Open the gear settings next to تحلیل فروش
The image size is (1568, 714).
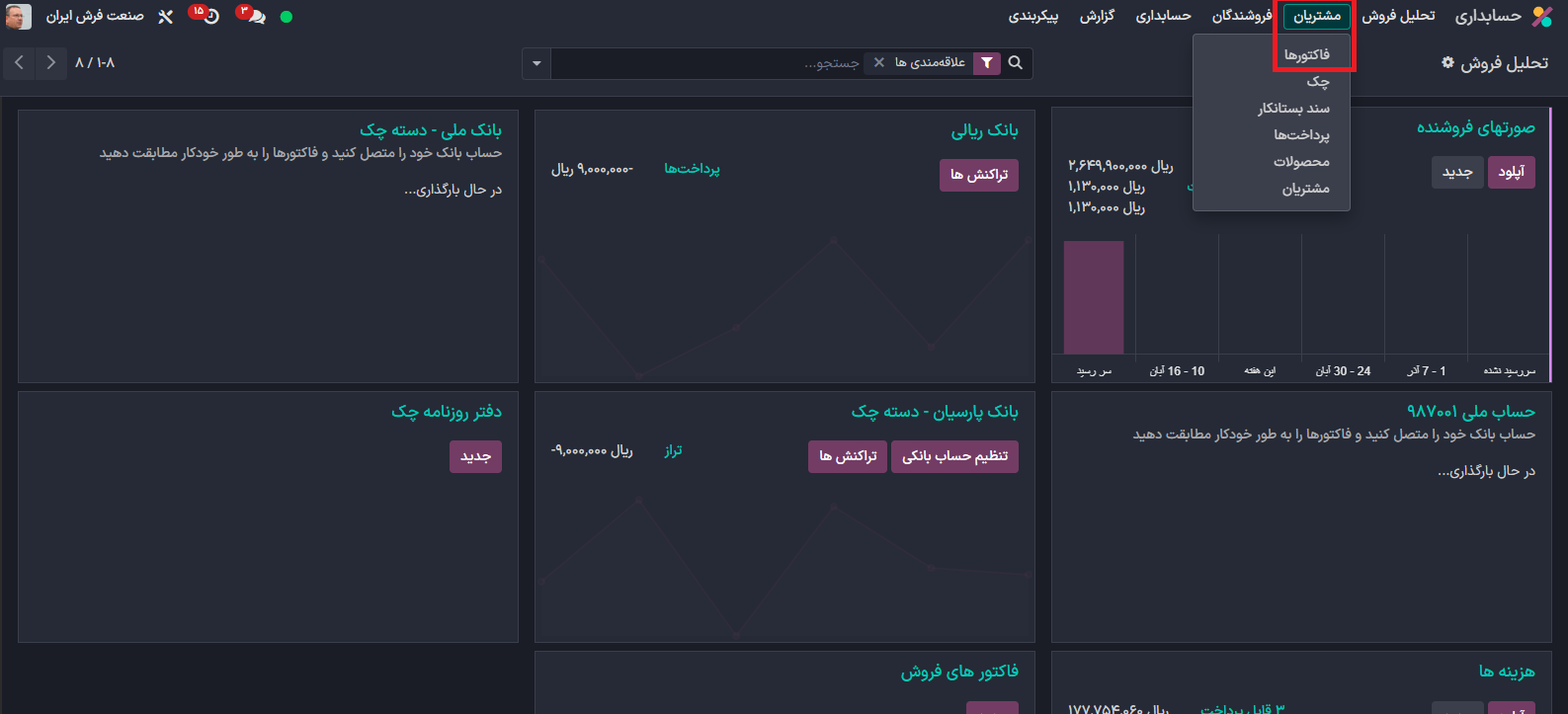coord(1447,62)
